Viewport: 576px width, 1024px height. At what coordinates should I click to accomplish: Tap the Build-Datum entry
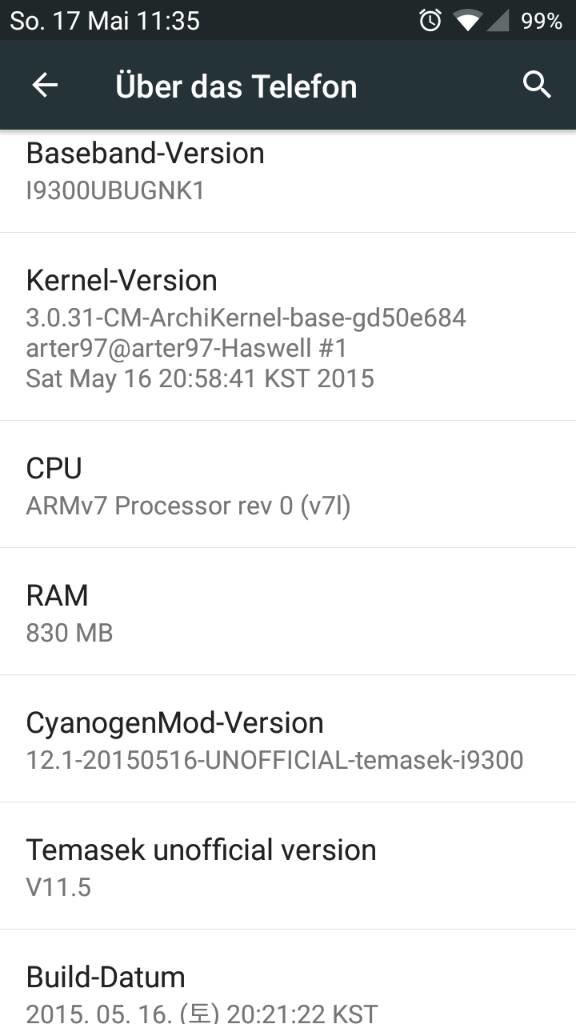tap(288, 977)
